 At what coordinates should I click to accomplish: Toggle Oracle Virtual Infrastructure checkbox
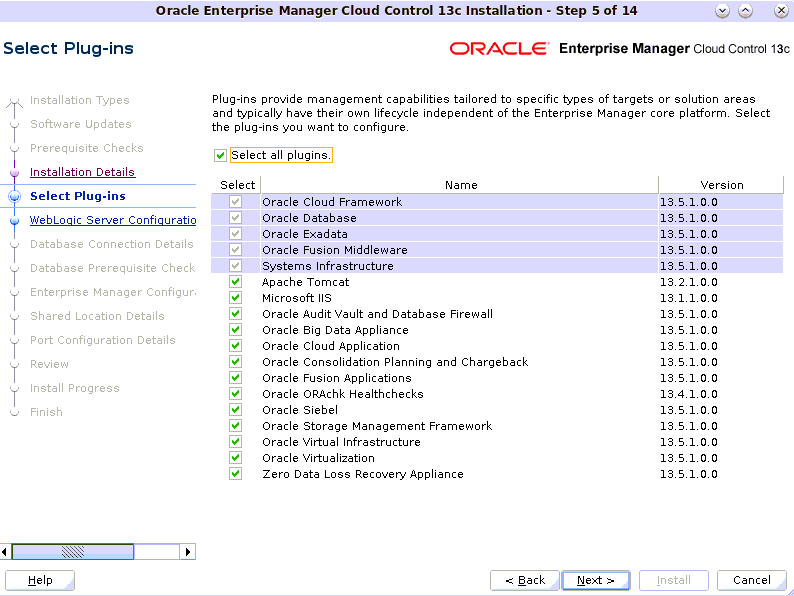click(x=235, y=442)
